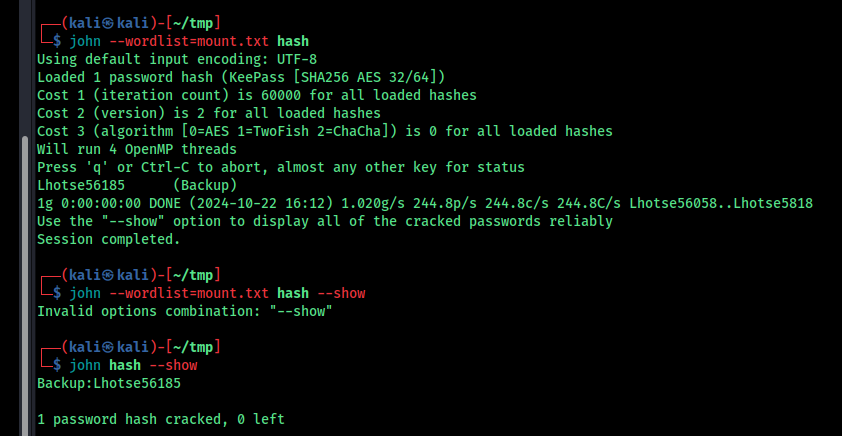Click the dollar sign of the first prompt
The height and width of the screenshot is (436, 842).
(57, 41)
